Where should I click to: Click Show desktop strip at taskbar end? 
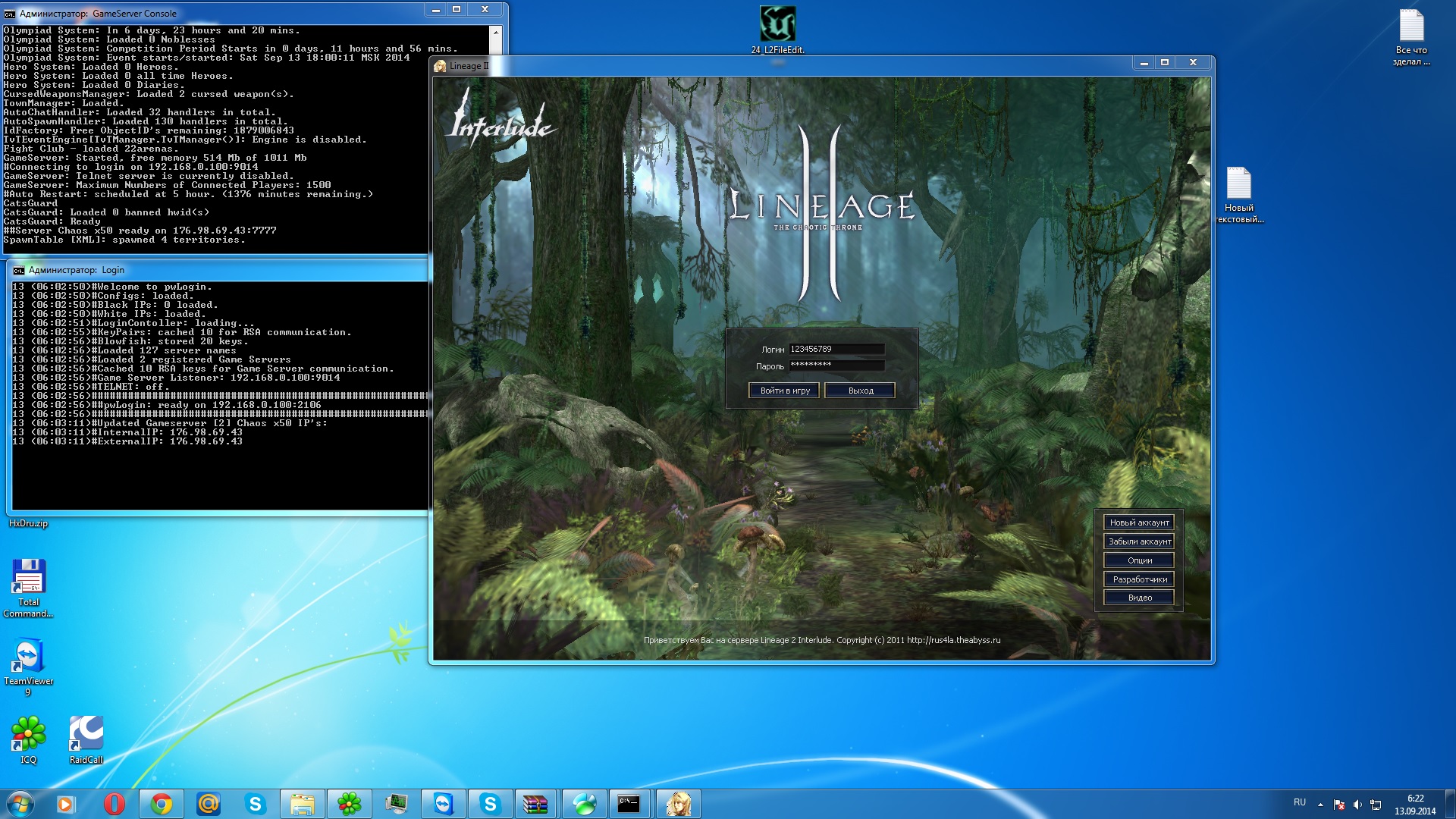point(1450,804)
